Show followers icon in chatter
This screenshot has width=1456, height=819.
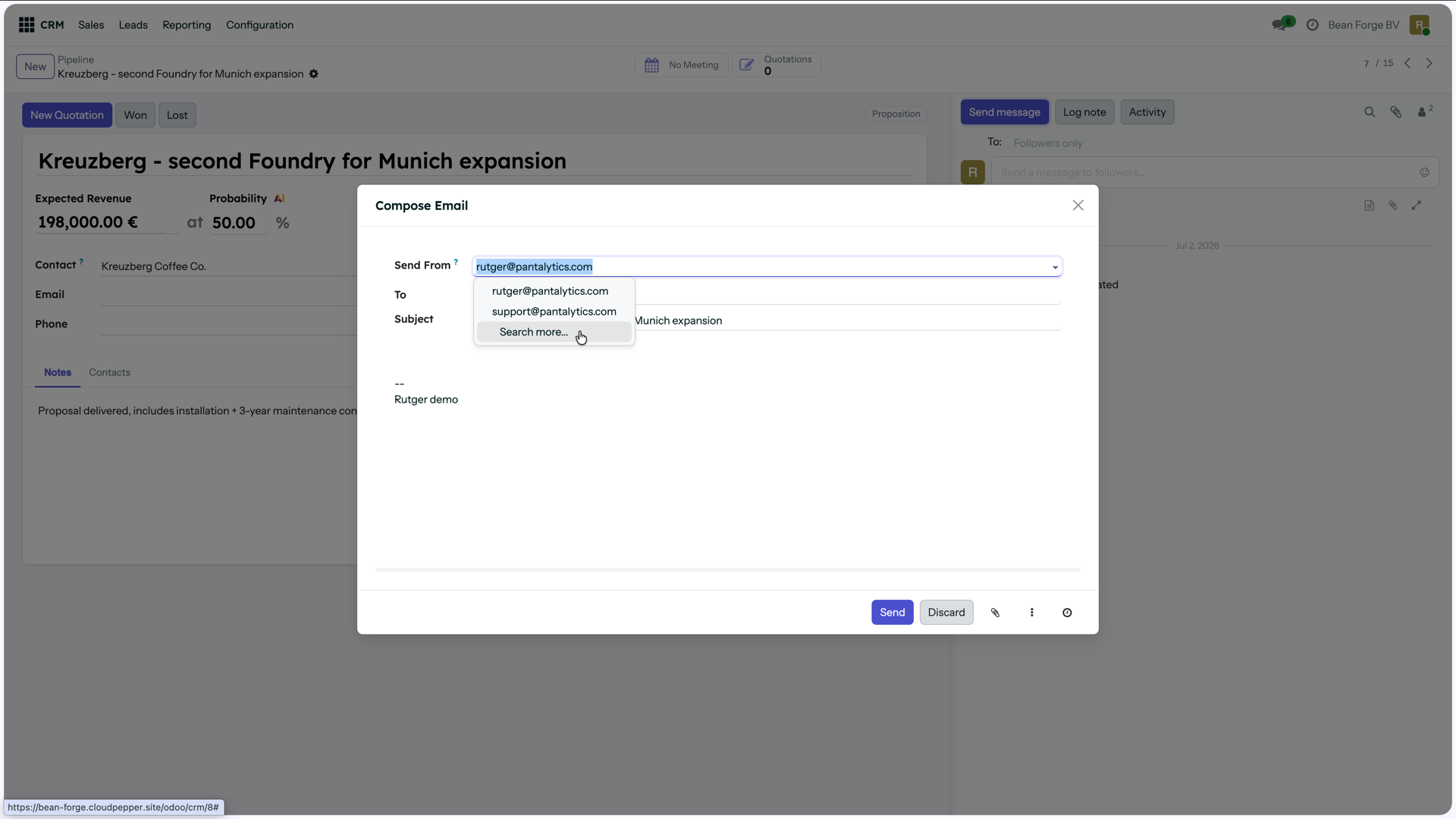coord(1425,111)
